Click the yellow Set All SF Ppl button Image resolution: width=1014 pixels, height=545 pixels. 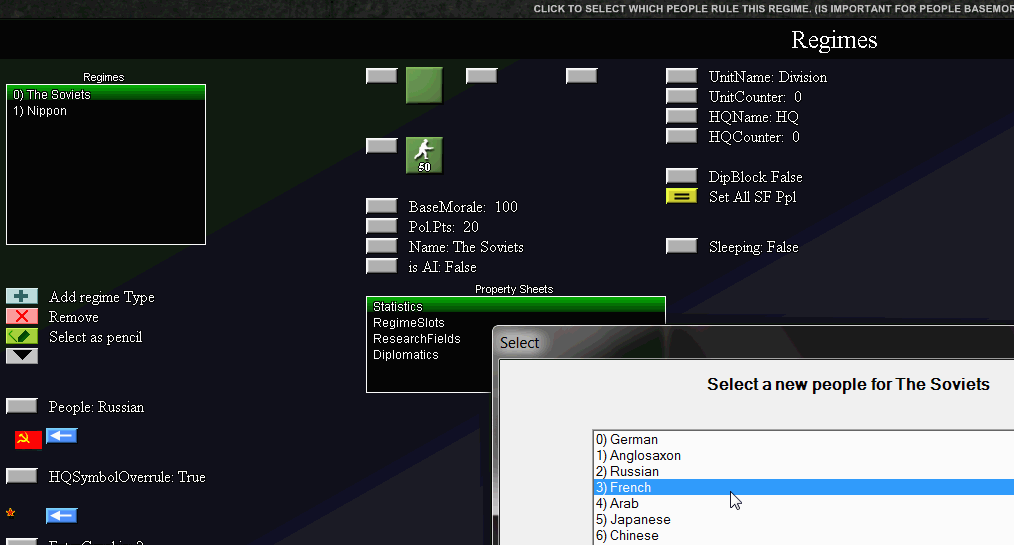(682, 196)
